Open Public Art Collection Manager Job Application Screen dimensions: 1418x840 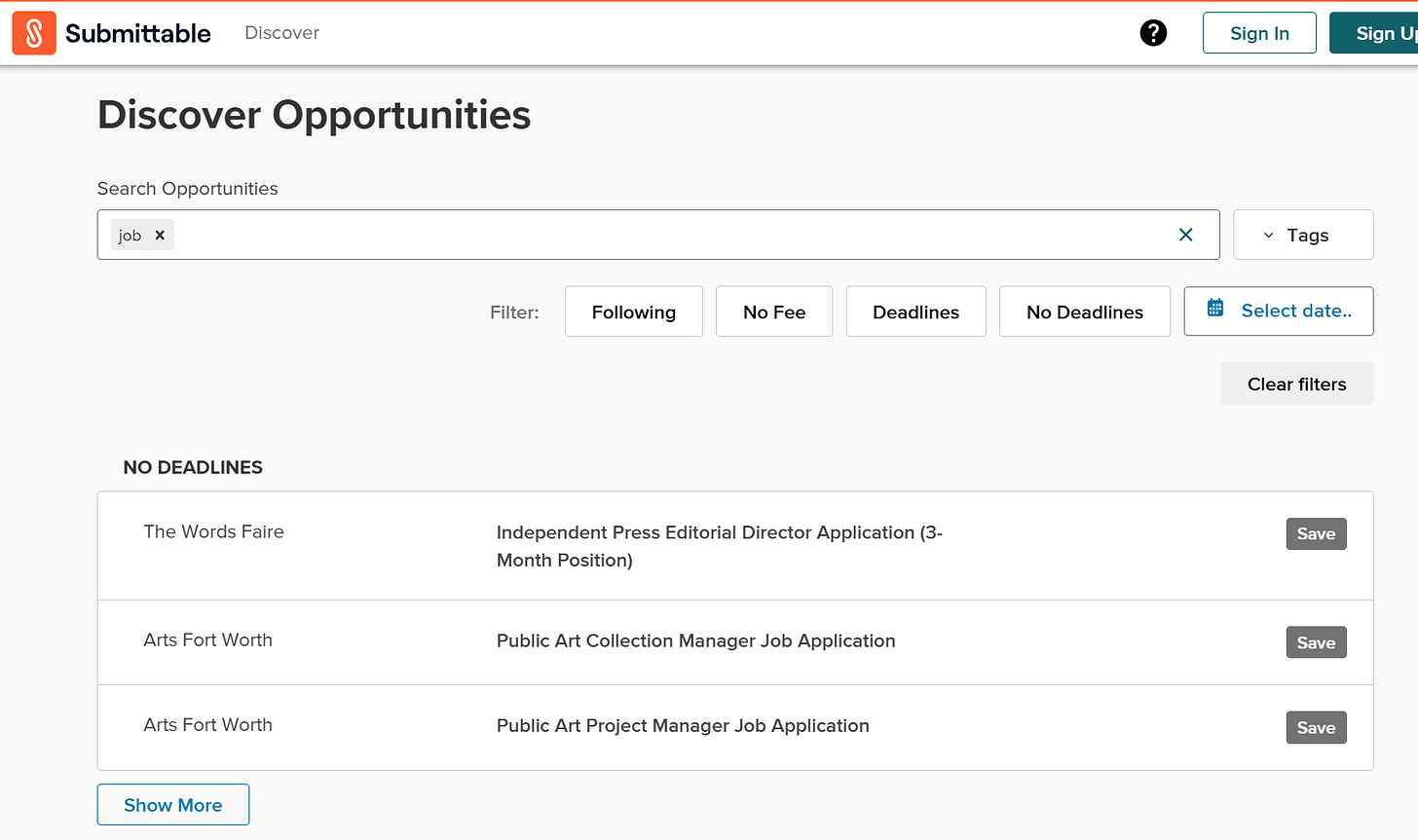pos(695,640)
